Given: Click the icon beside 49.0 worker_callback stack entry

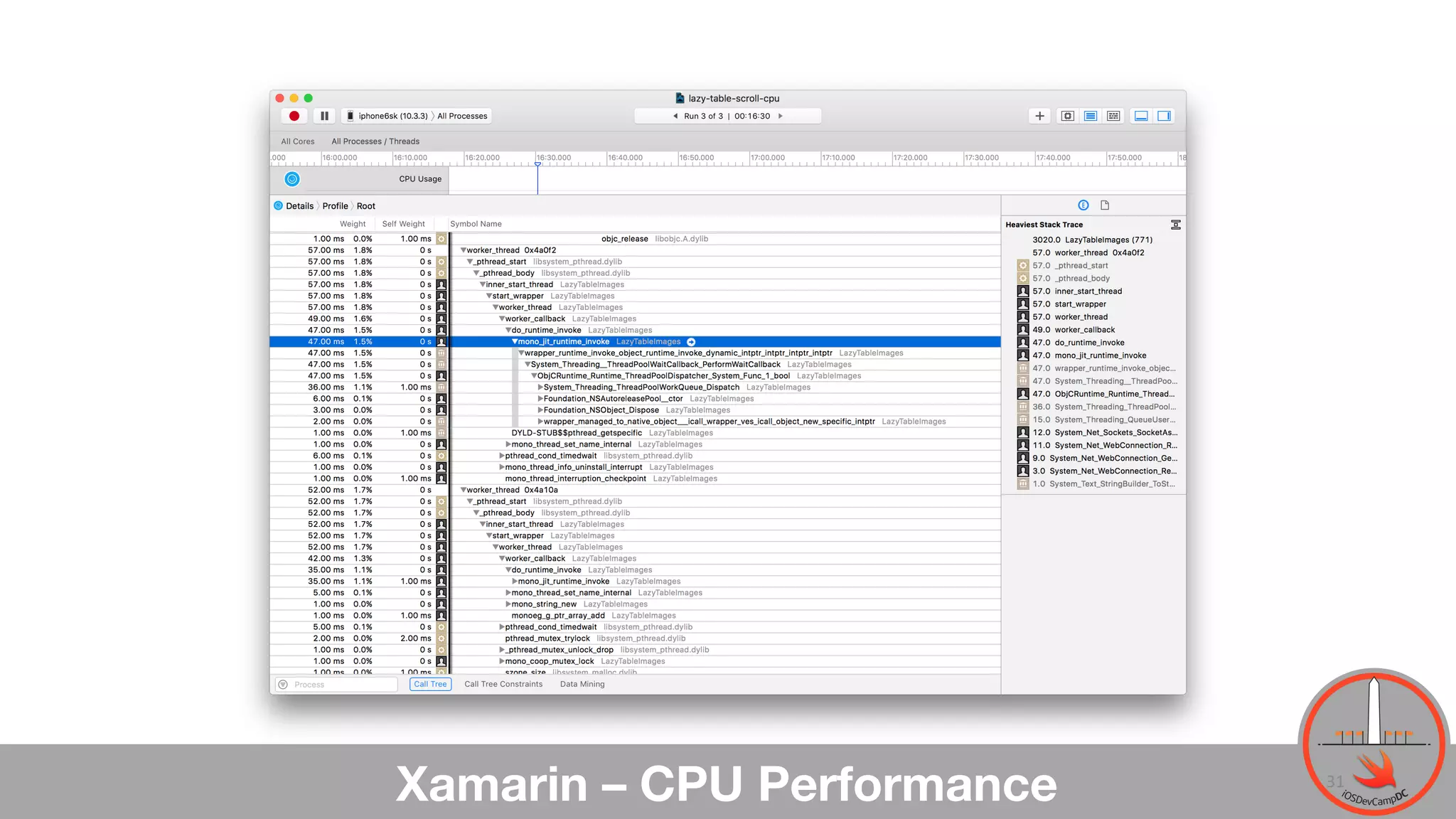Looking at the screenshot, I should click(x=1023, y=330).
